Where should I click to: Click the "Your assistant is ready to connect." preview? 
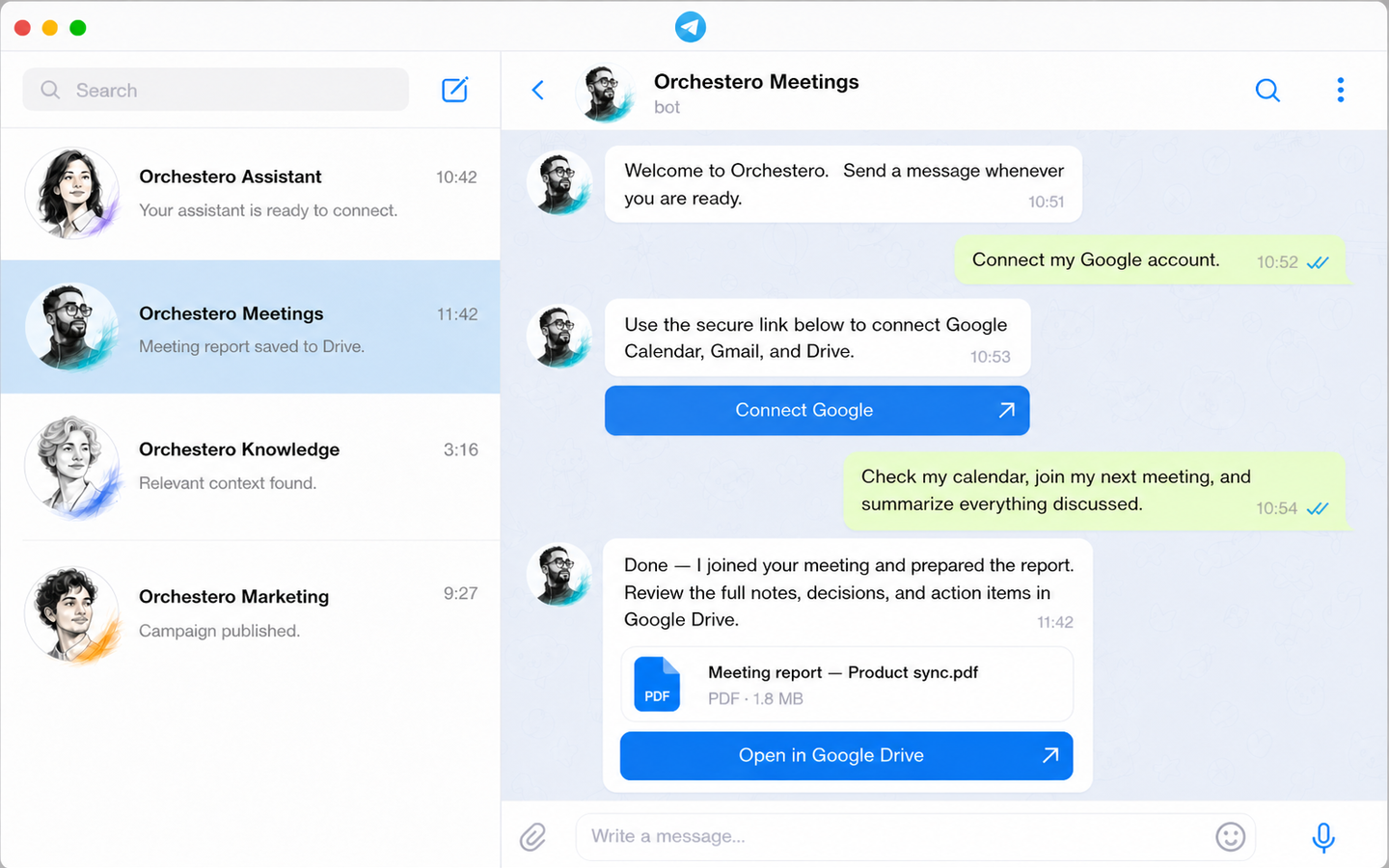[268, 210]
